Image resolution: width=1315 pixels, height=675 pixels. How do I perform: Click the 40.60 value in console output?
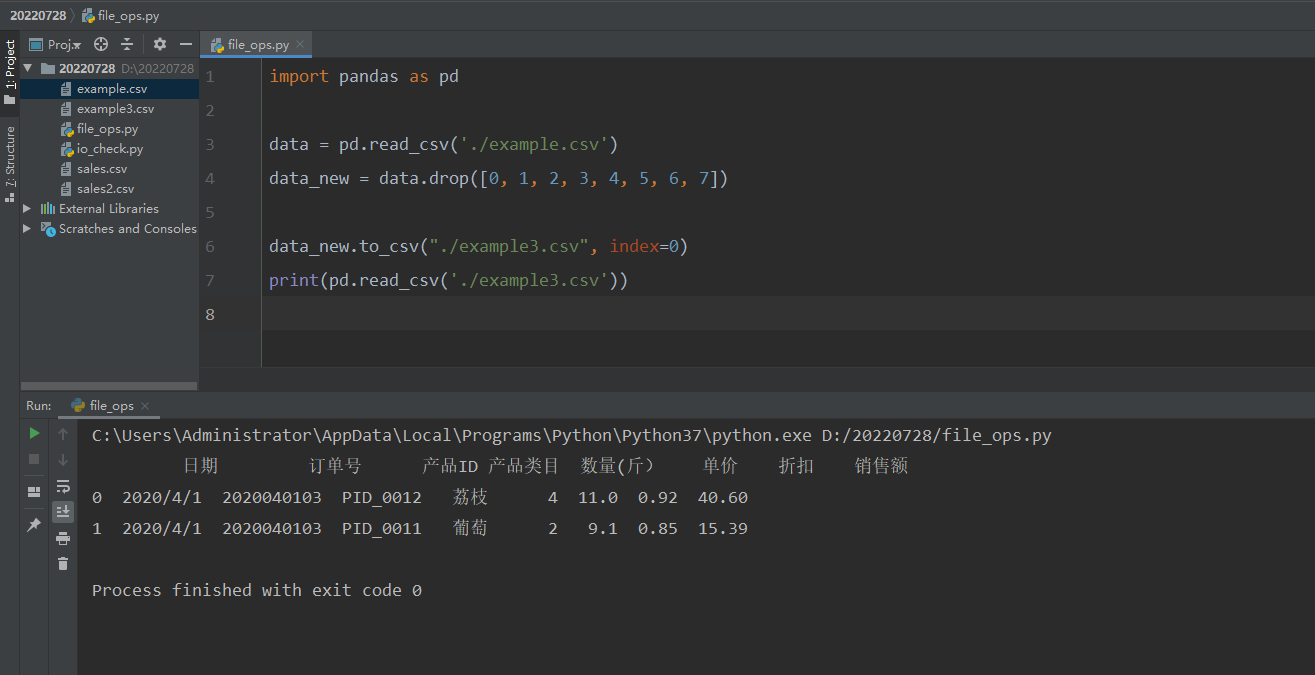(x=723, y=497)
